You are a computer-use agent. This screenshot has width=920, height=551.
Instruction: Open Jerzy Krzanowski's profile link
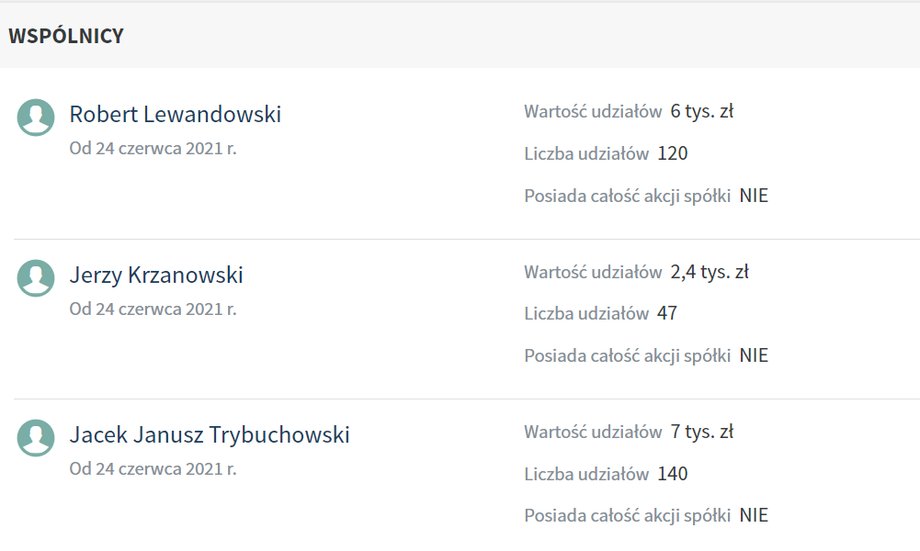click(156, 275)
